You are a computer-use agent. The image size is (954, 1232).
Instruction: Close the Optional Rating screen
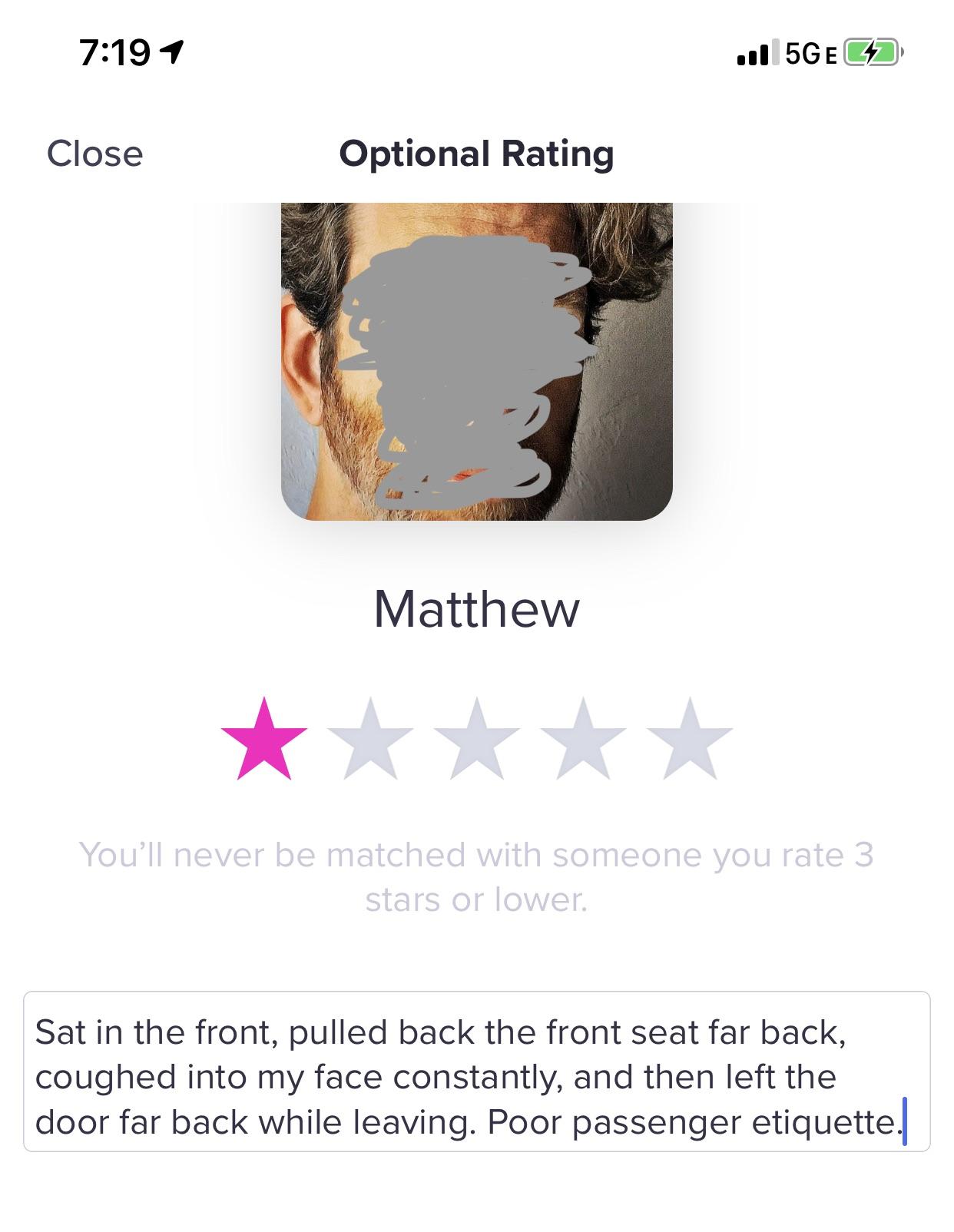pyautogui.click(x=95, y=154)
